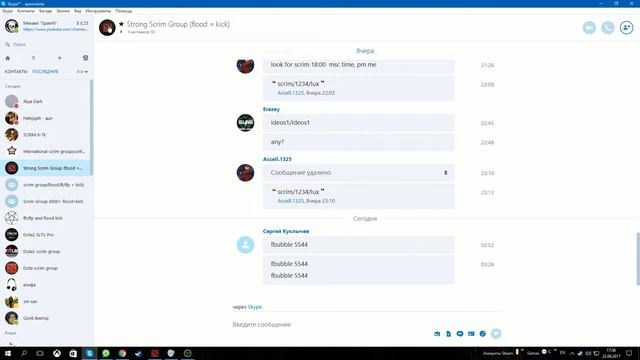Open the Skype menu
Screen dimensions: 640x360
click(x=7, y=11)
